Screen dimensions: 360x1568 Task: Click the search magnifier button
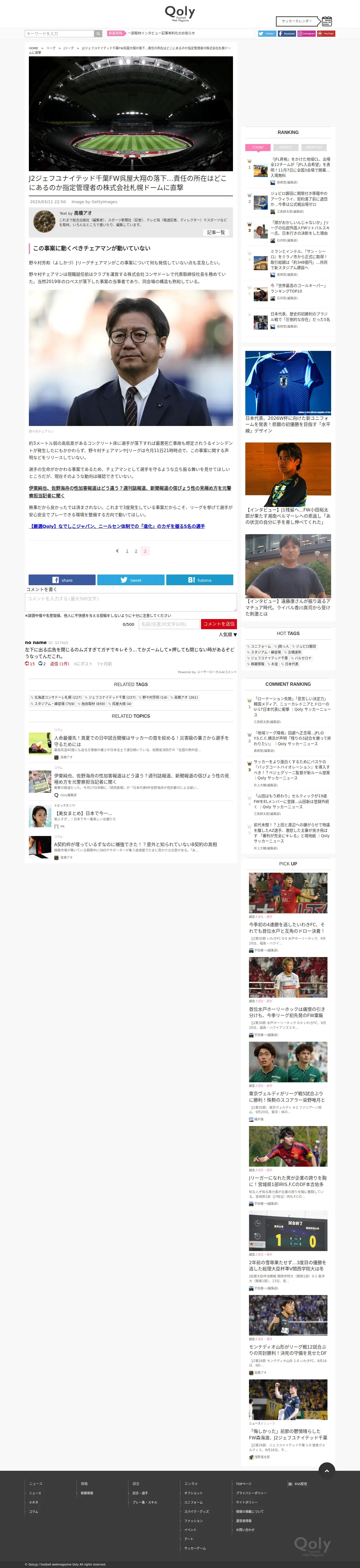(x=98, y=33)
